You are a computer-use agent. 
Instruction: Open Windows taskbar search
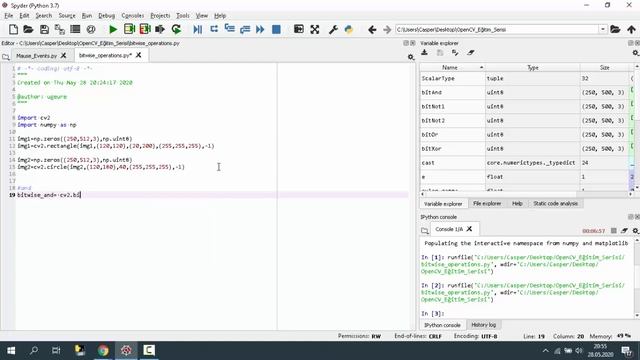point(34,350)
